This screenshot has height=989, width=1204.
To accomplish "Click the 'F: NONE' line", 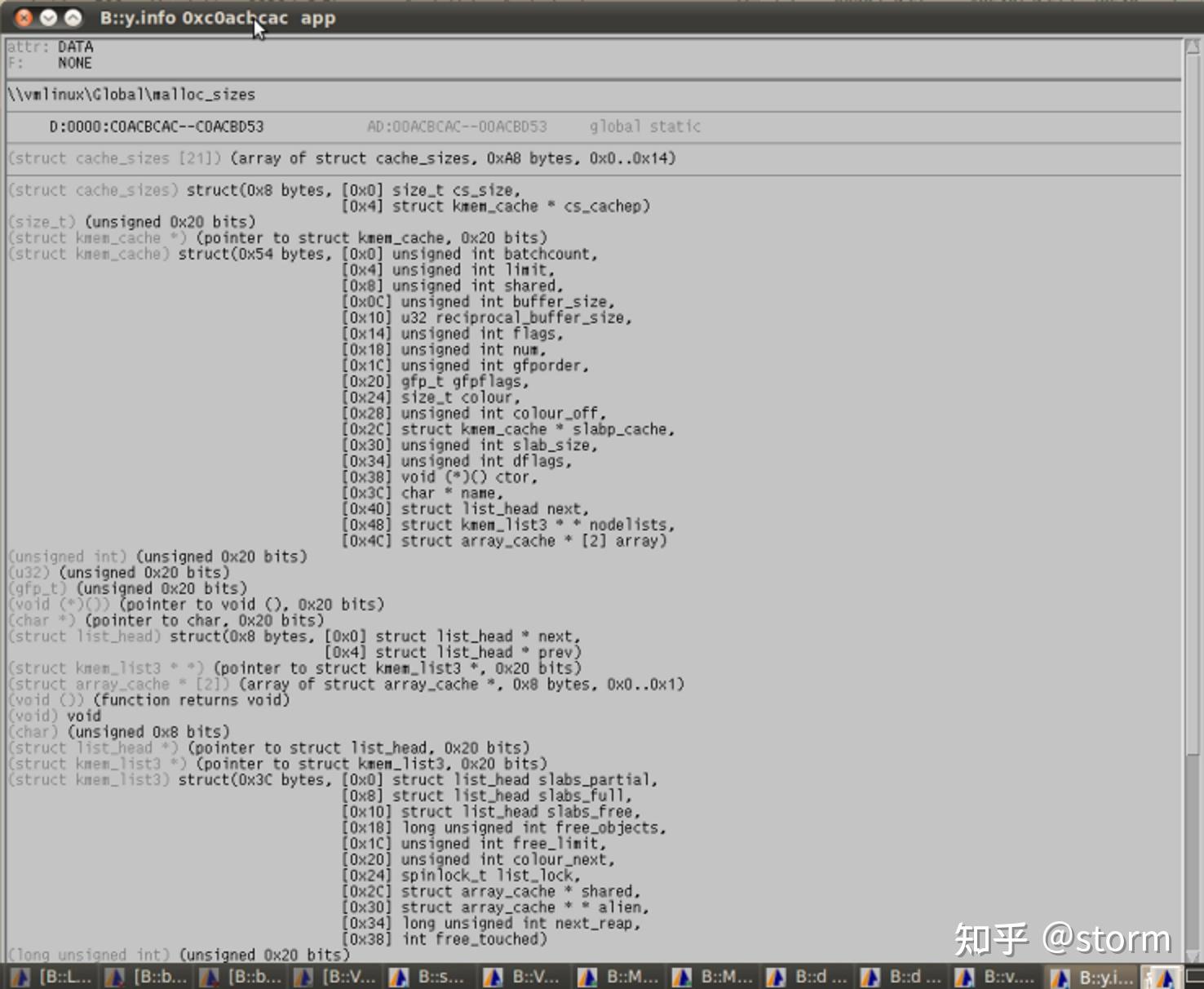I will (50, 64).
